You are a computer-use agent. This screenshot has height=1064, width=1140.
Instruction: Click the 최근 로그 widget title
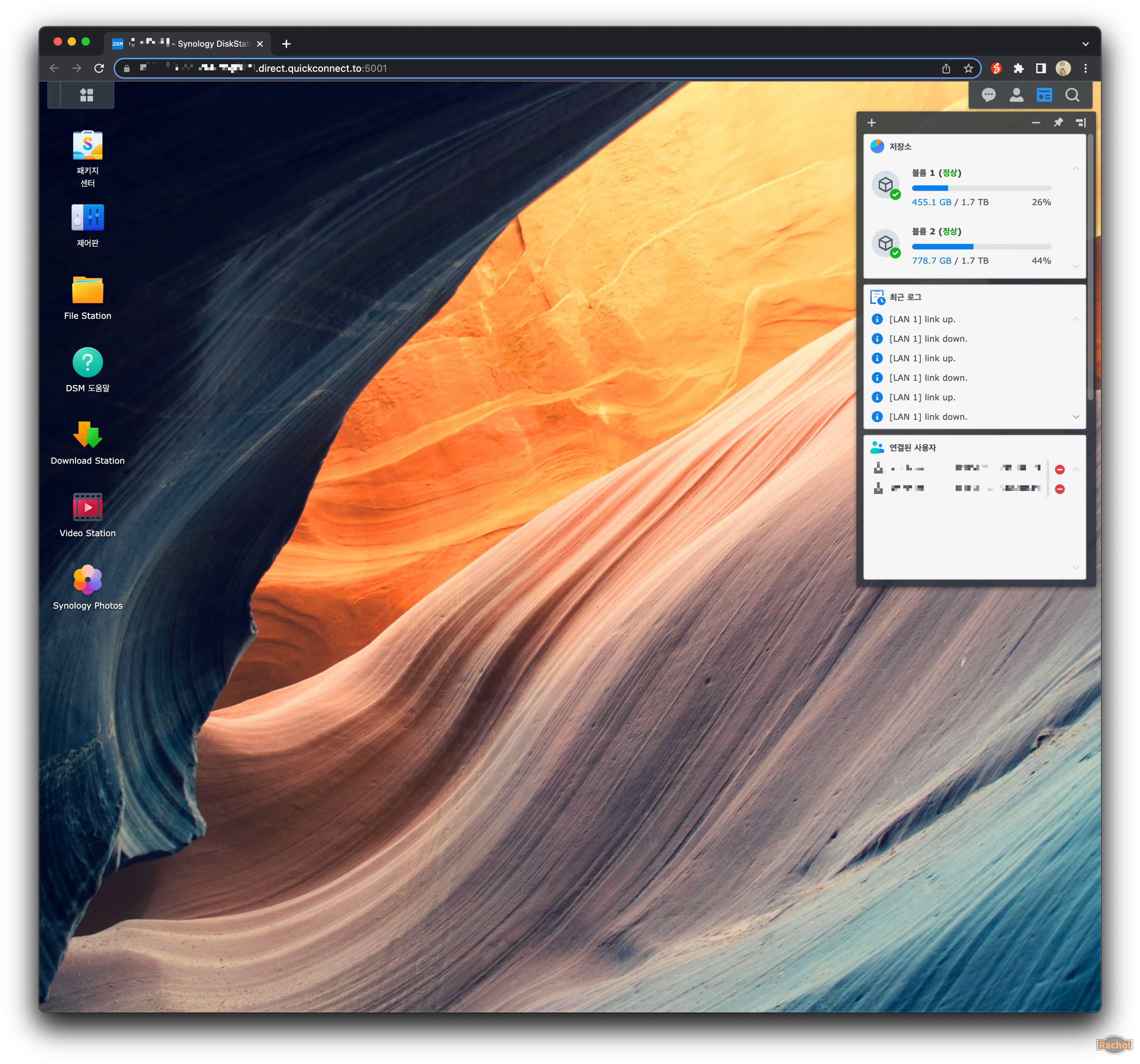(905, 297)
